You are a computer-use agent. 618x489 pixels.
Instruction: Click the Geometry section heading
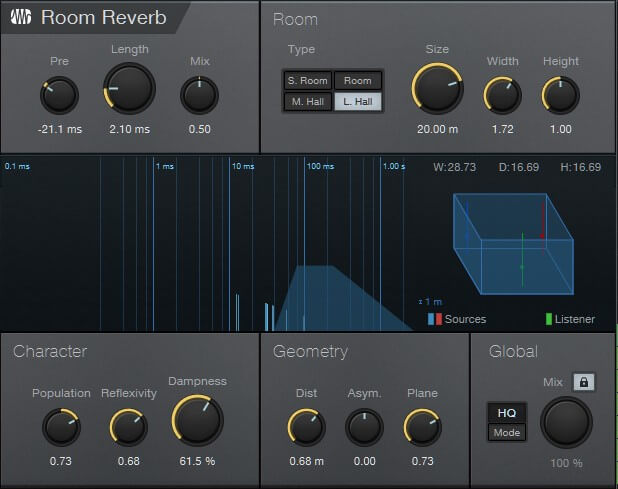(x=310, y=351)
